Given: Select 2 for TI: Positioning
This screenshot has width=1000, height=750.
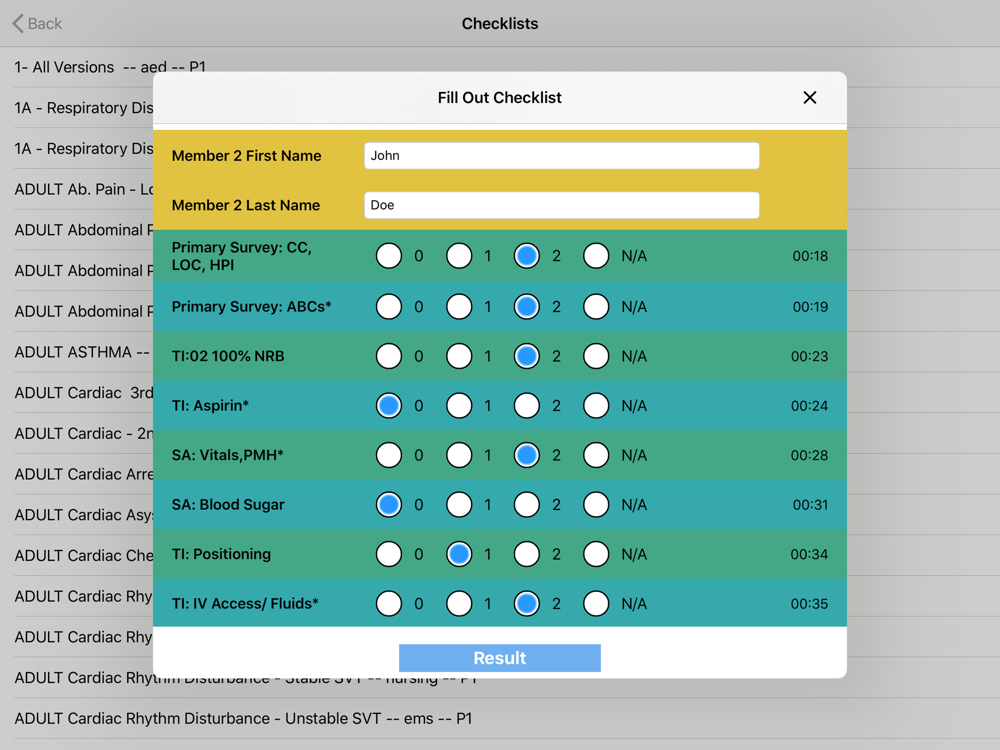Looking at the screenshot, I should pos(527,554).
